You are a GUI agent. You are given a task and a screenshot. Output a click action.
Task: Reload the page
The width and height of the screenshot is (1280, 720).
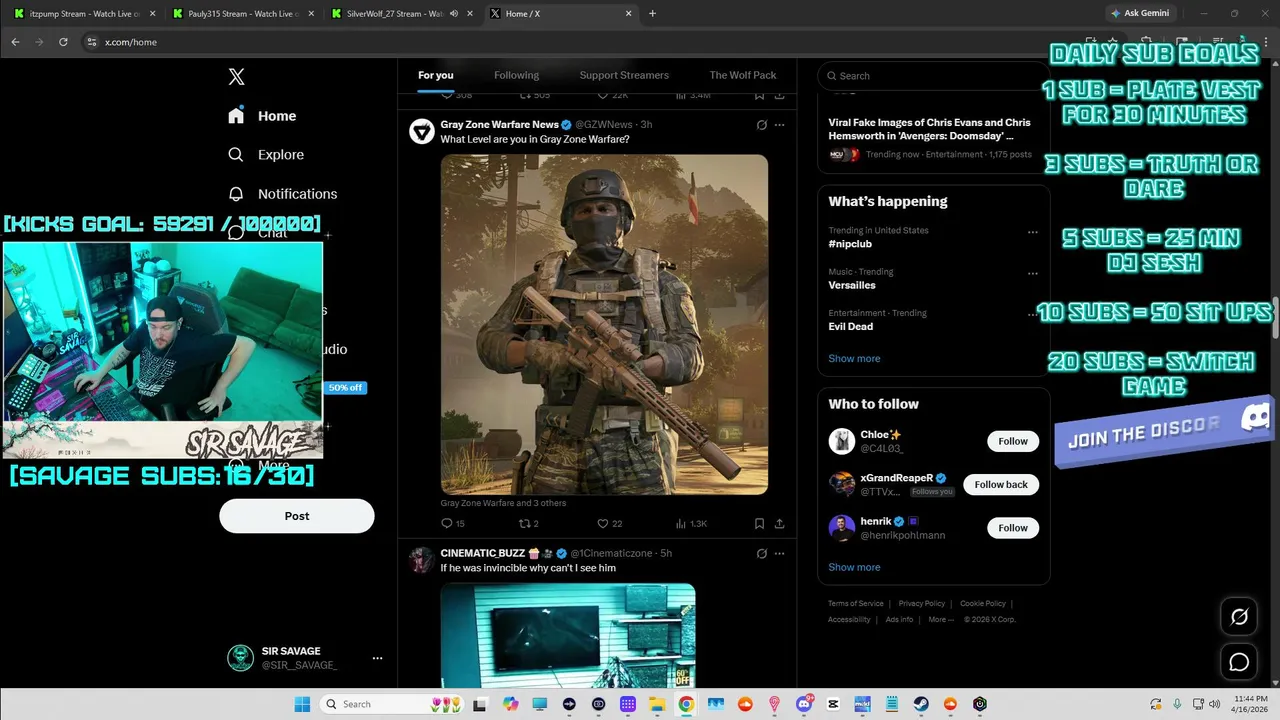[x=63, y=42]
